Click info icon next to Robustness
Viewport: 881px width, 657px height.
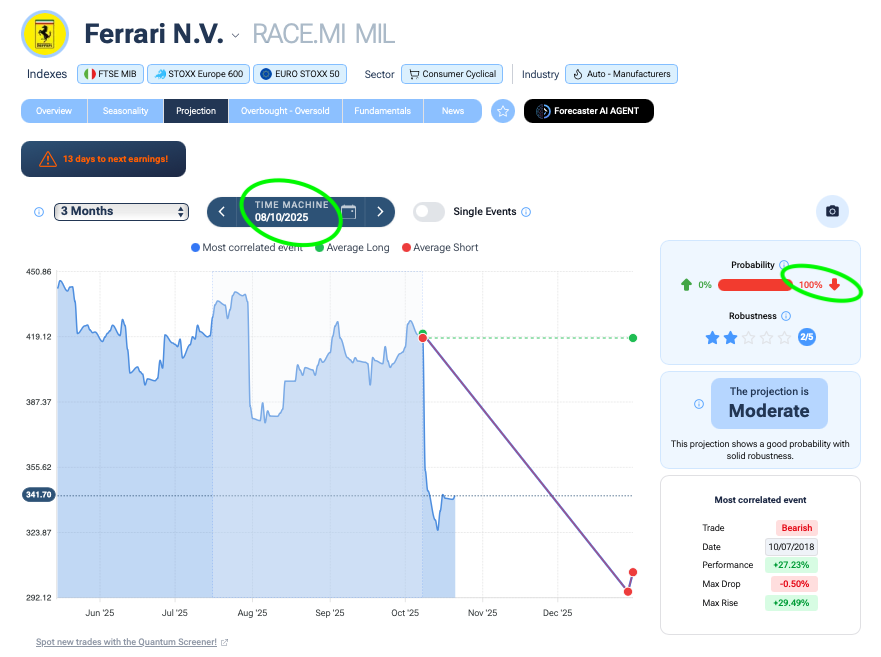(x=784, y=314)
